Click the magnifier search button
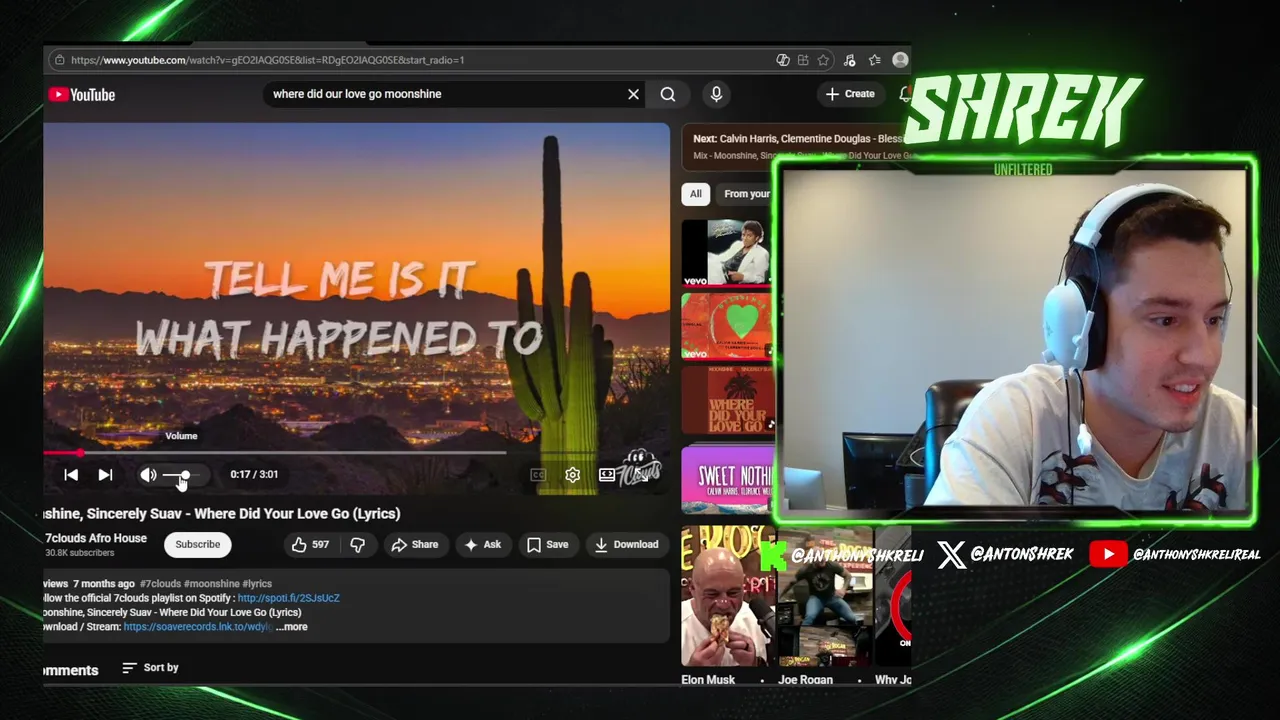The height and width of the screenshot is (720, 1280). pos(668,94)
